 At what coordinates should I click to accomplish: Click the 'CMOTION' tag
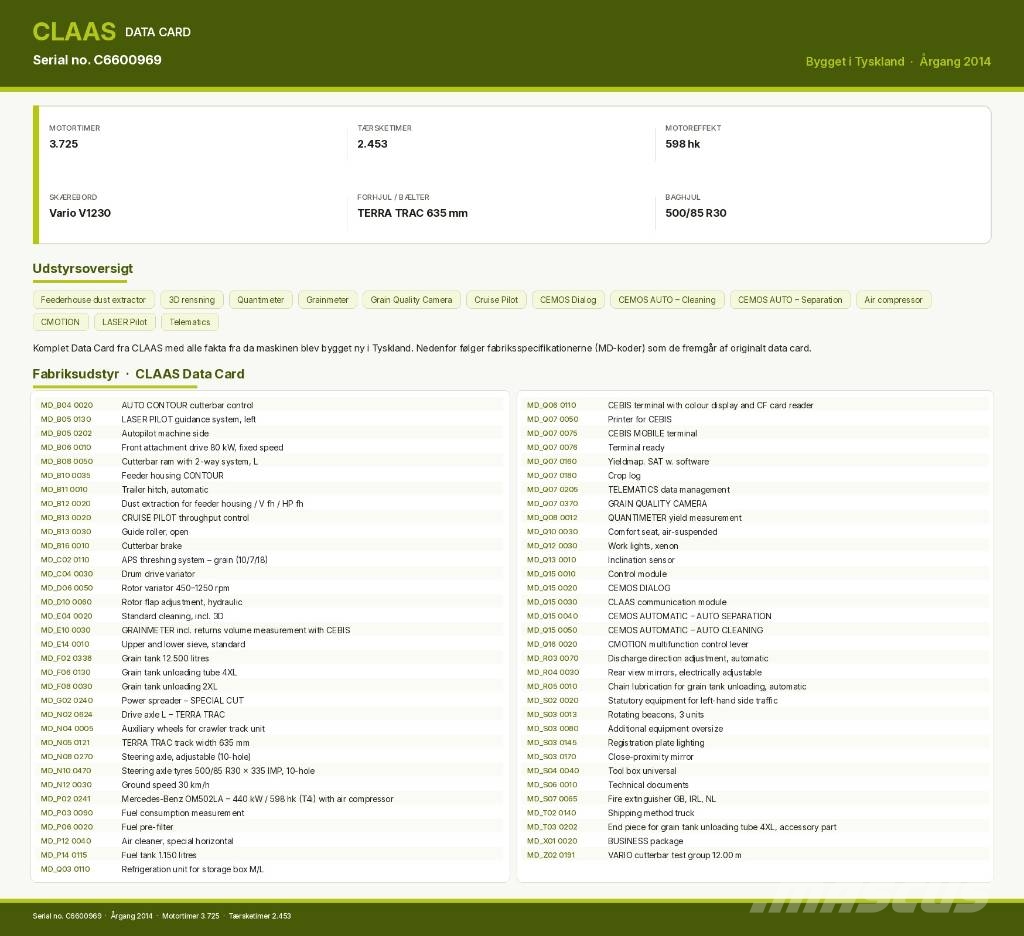point(60,322)
